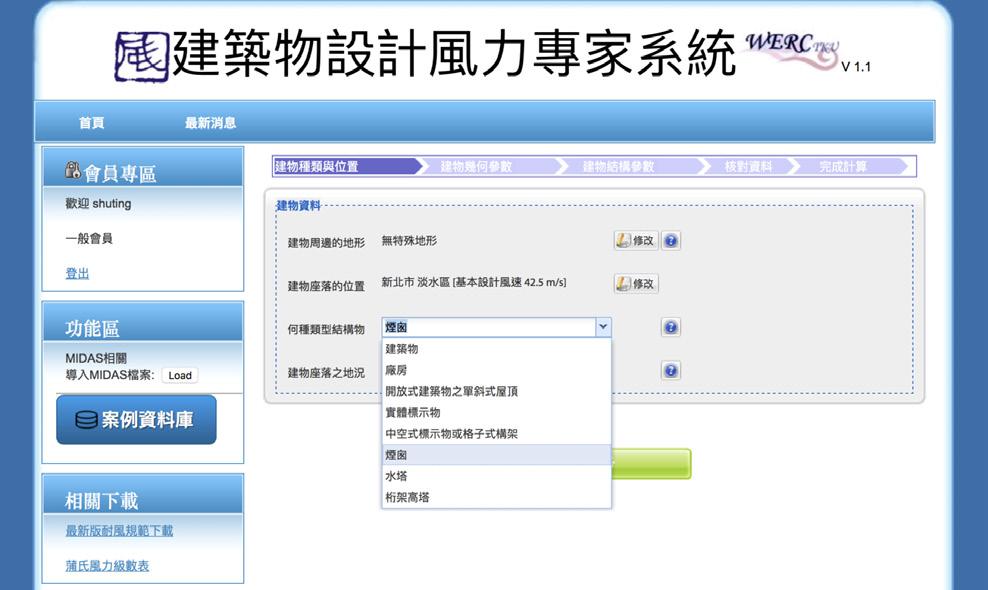988x590 pixels.
Task: Select 廠房 from the dropdown list
Action: tap(497, 370)
